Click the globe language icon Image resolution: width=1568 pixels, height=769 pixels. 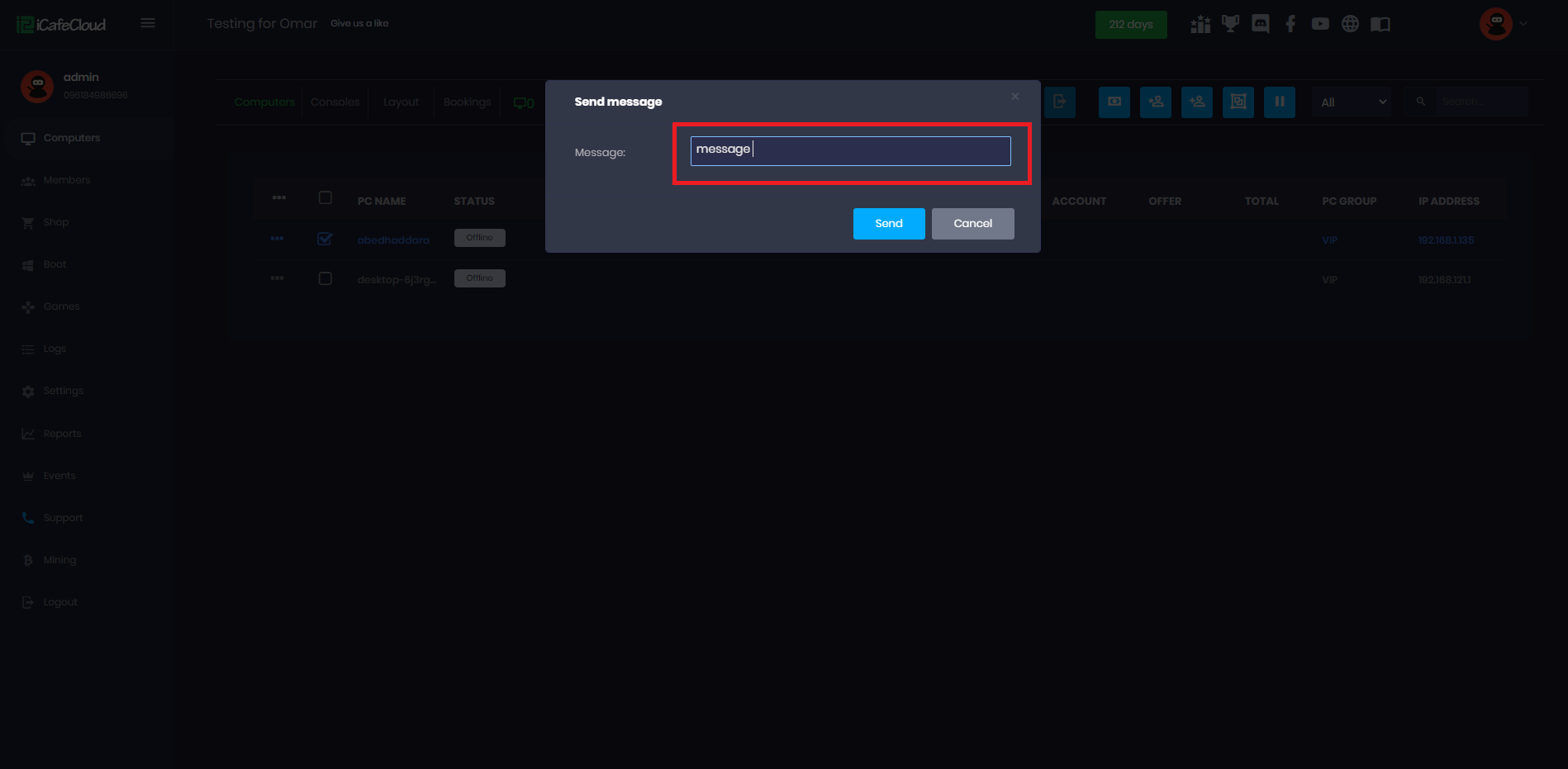[1350, 24]
